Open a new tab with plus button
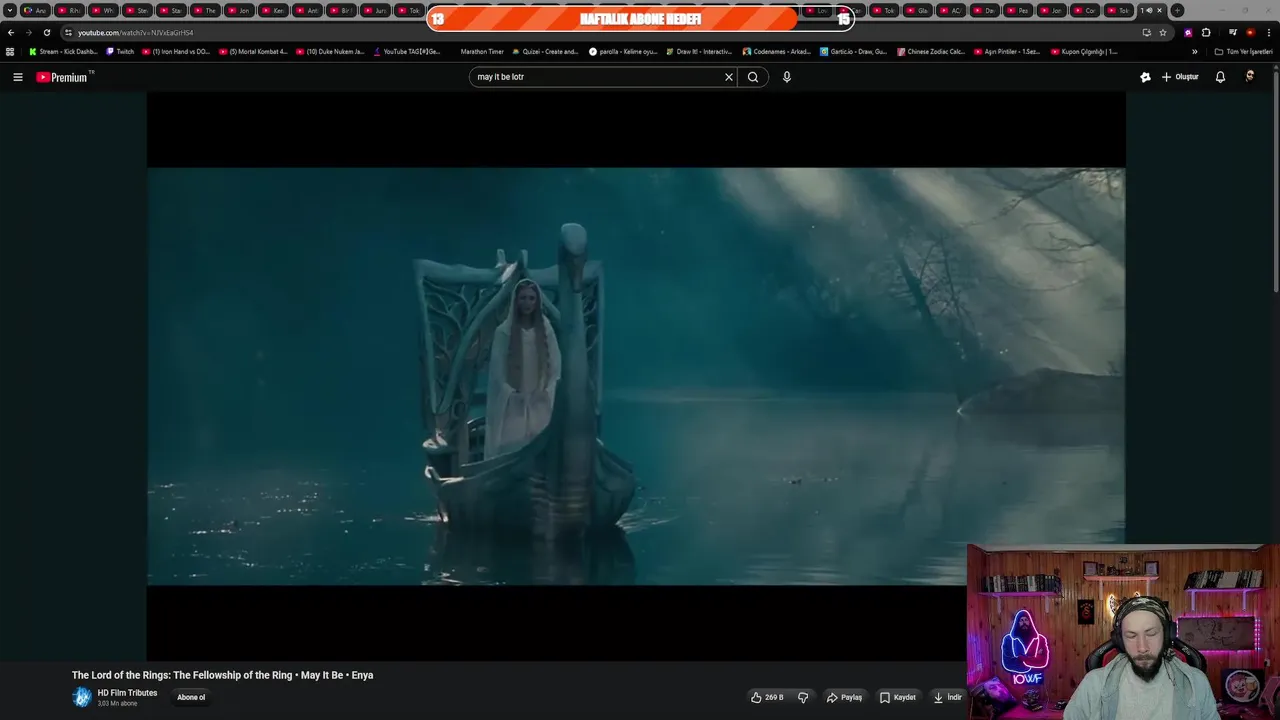 [x=1177, y=11]
